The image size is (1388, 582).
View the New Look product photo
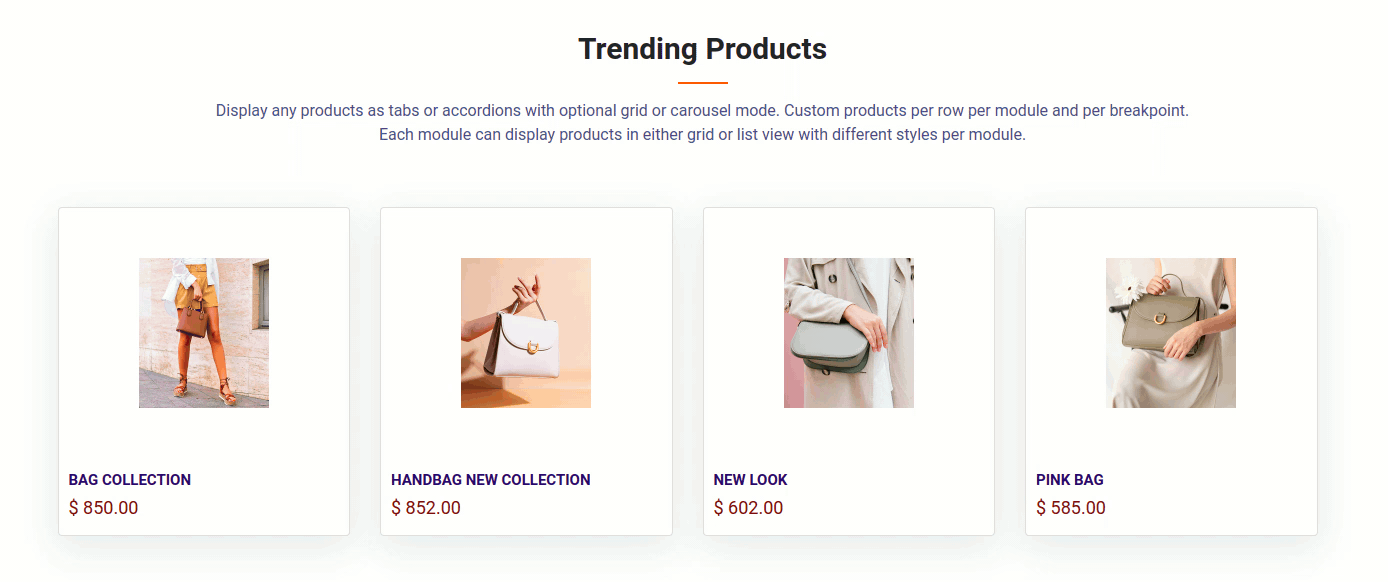click(849, 333)
